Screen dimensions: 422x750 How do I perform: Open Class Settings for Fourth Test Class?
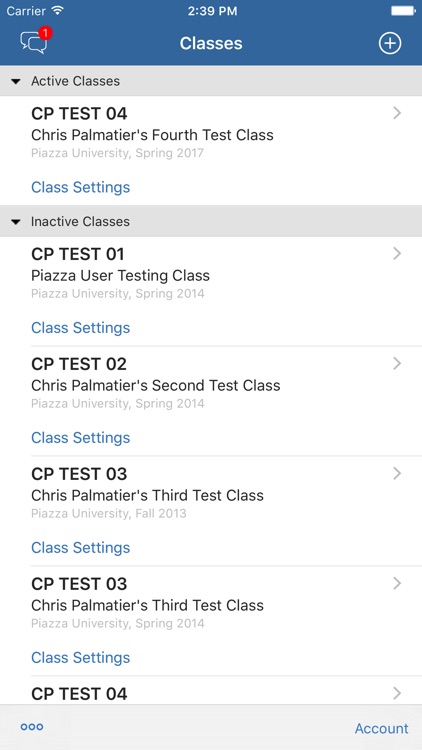point(80,187)
